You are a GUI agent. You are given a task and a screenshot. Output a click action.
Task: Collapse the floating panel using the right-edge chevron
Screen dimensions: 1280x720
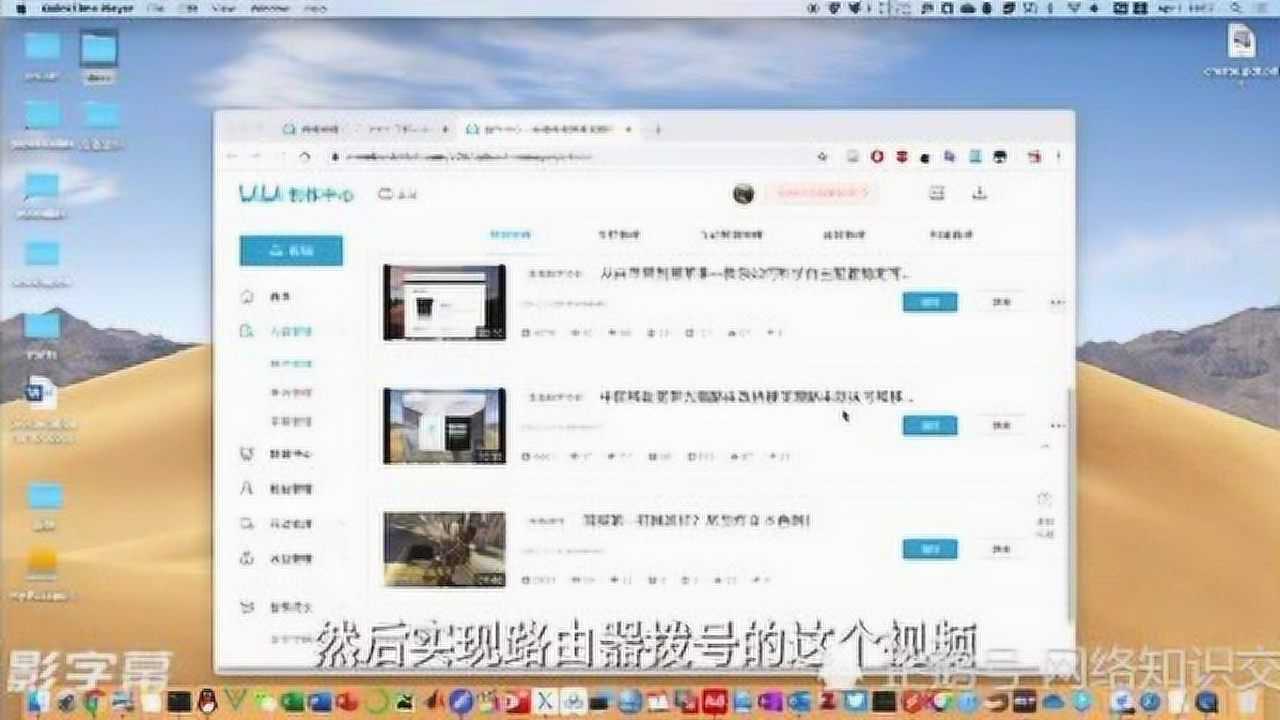coord(1045,447)
